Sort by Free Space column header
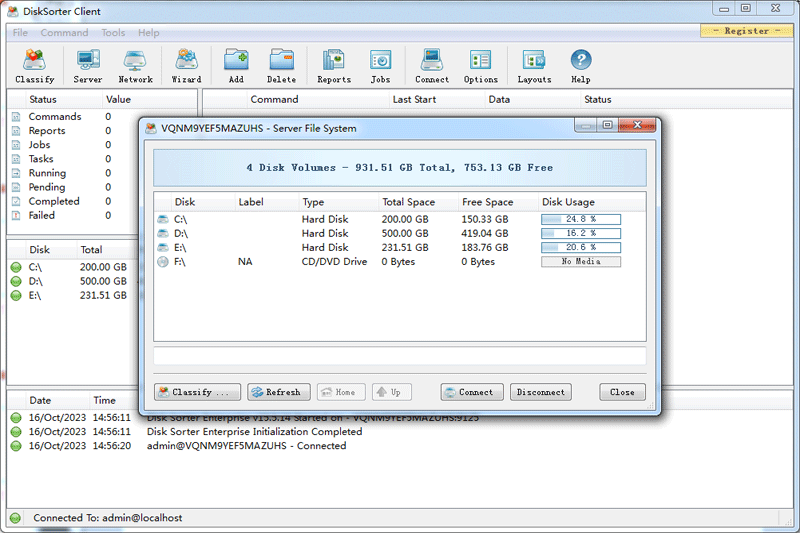This screenshot has height=533, width=800. tap(497, 202)
